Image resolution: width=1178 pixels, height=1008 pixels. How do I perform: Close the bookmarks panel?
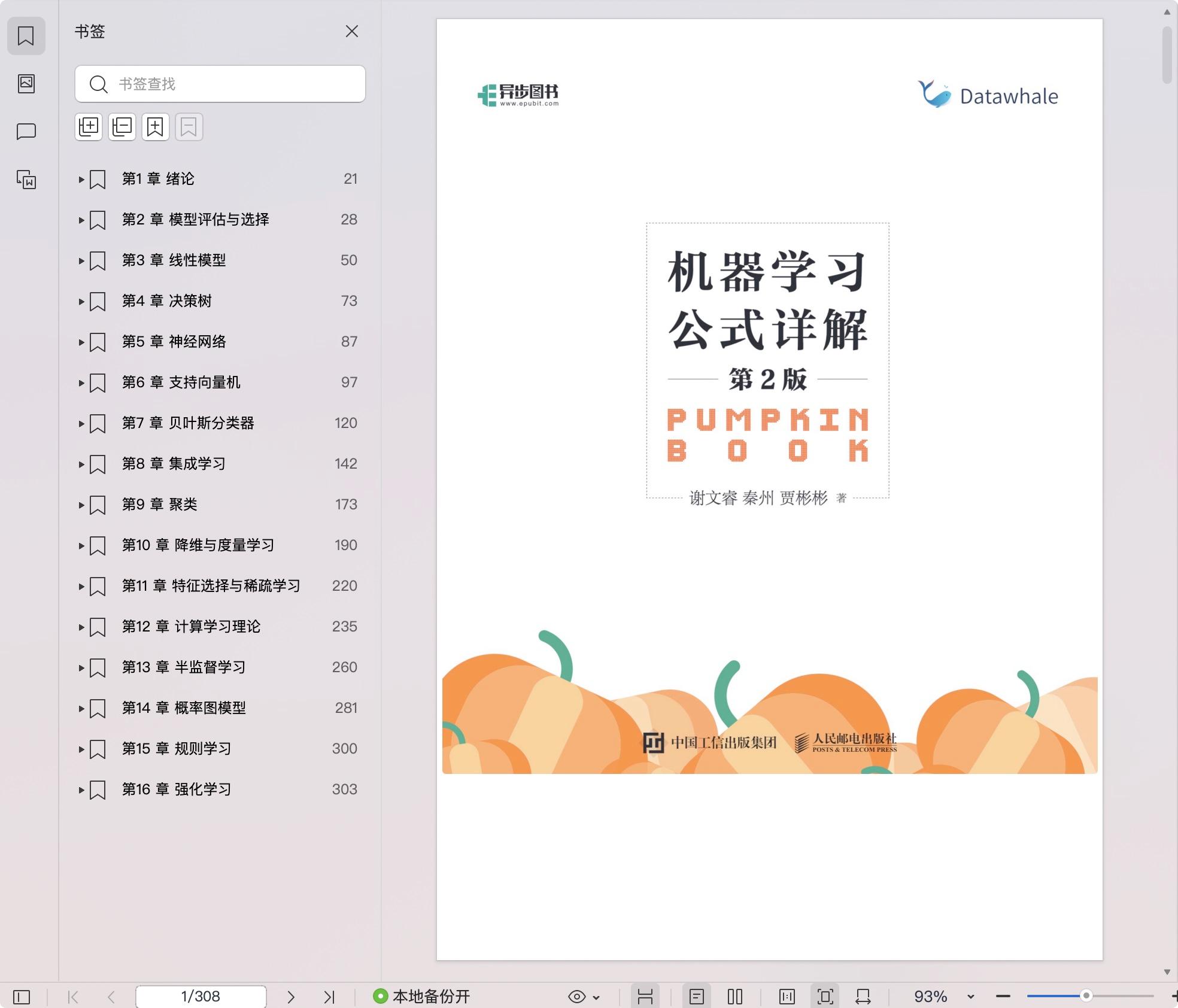(x=352, y=31)
